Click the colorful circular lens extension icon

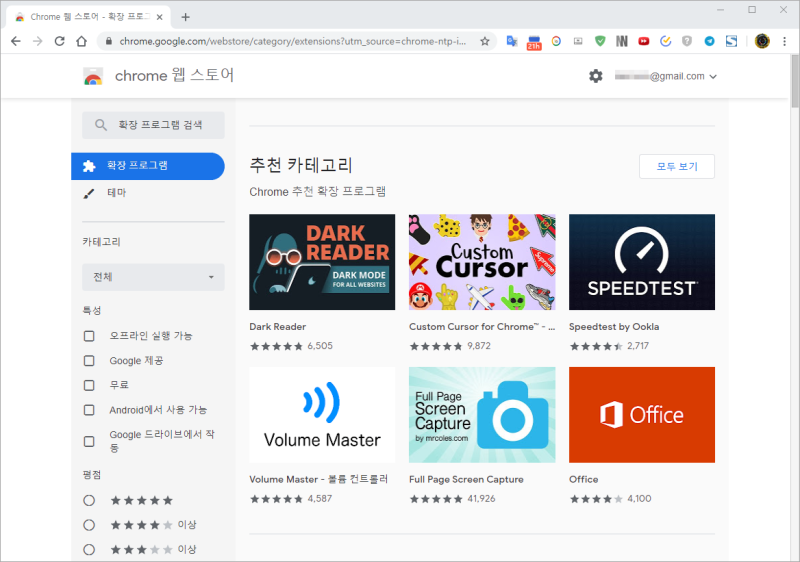tap(556, 41)
